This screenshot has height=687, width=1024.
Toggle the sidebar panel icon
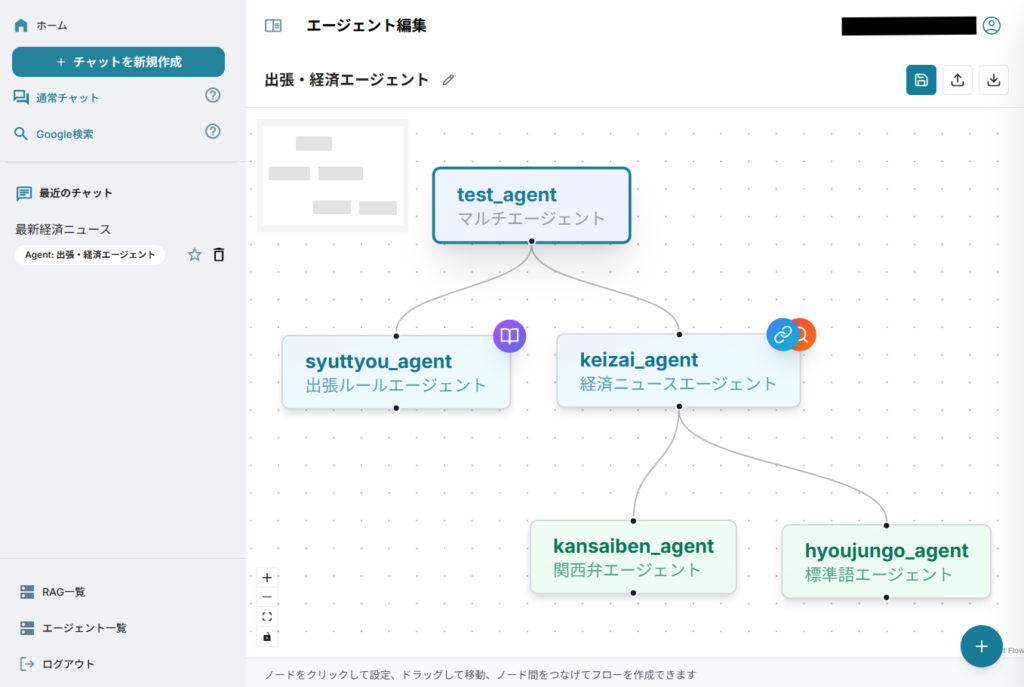pos(273,26)
